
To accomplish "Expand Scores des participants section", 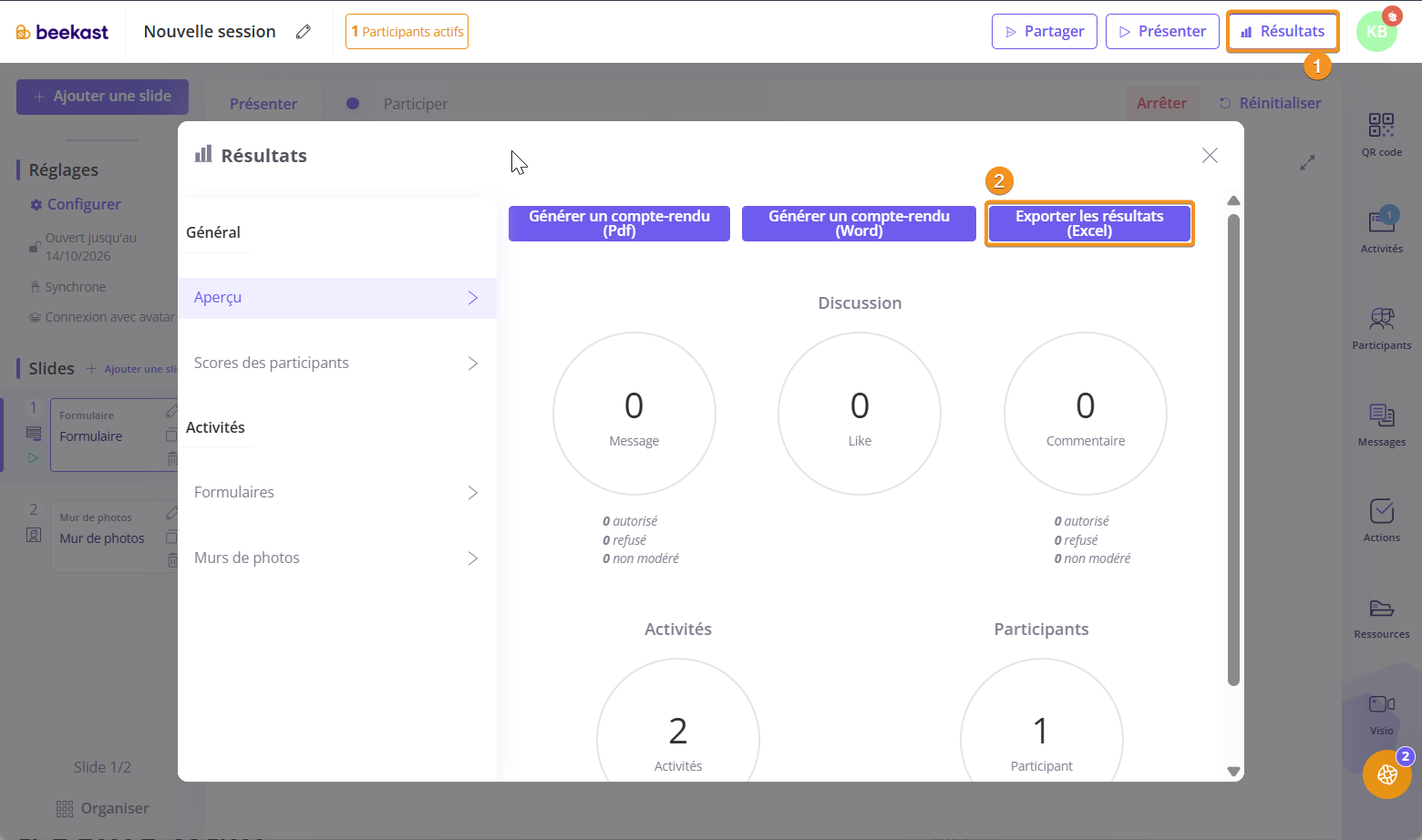I will pos(336,364).
